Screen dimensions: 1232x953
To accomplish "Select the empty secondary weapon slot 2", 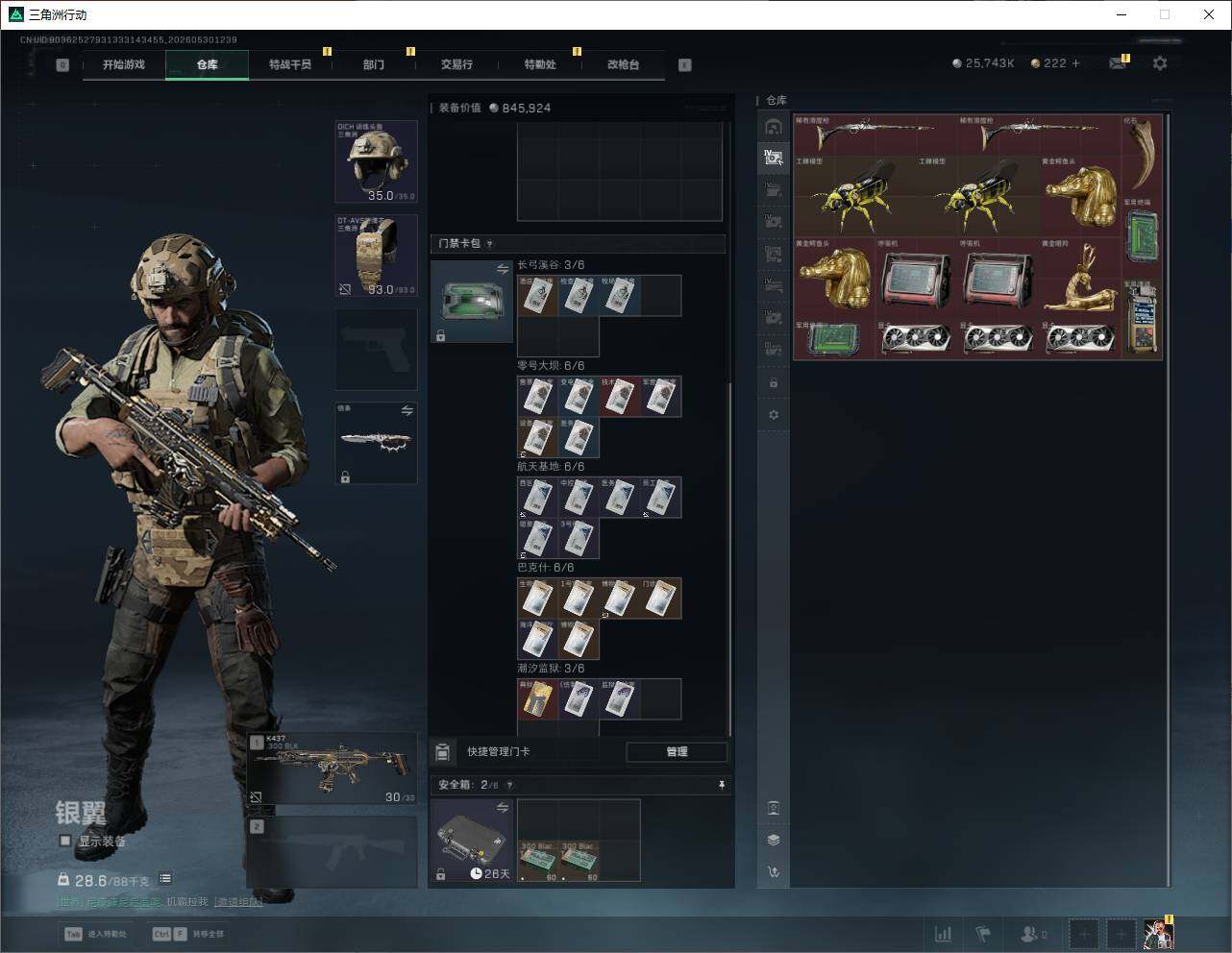I will [333, 852].
